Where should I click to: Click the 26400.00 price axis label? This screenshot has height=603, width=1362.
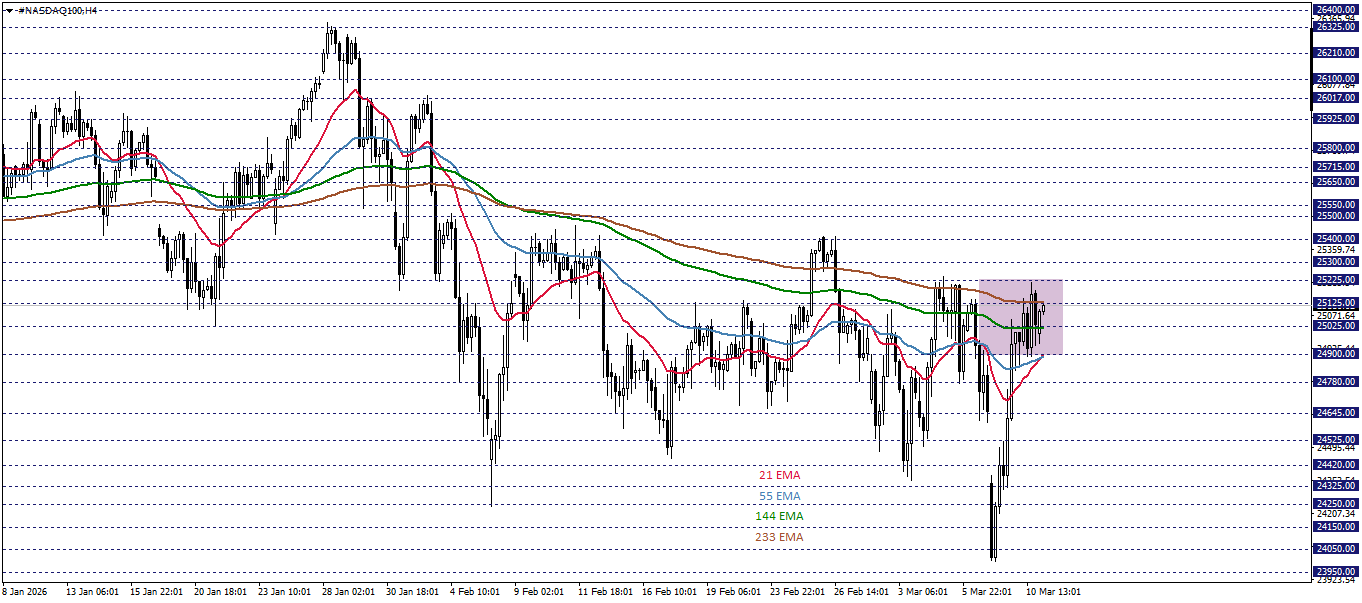1335,9
